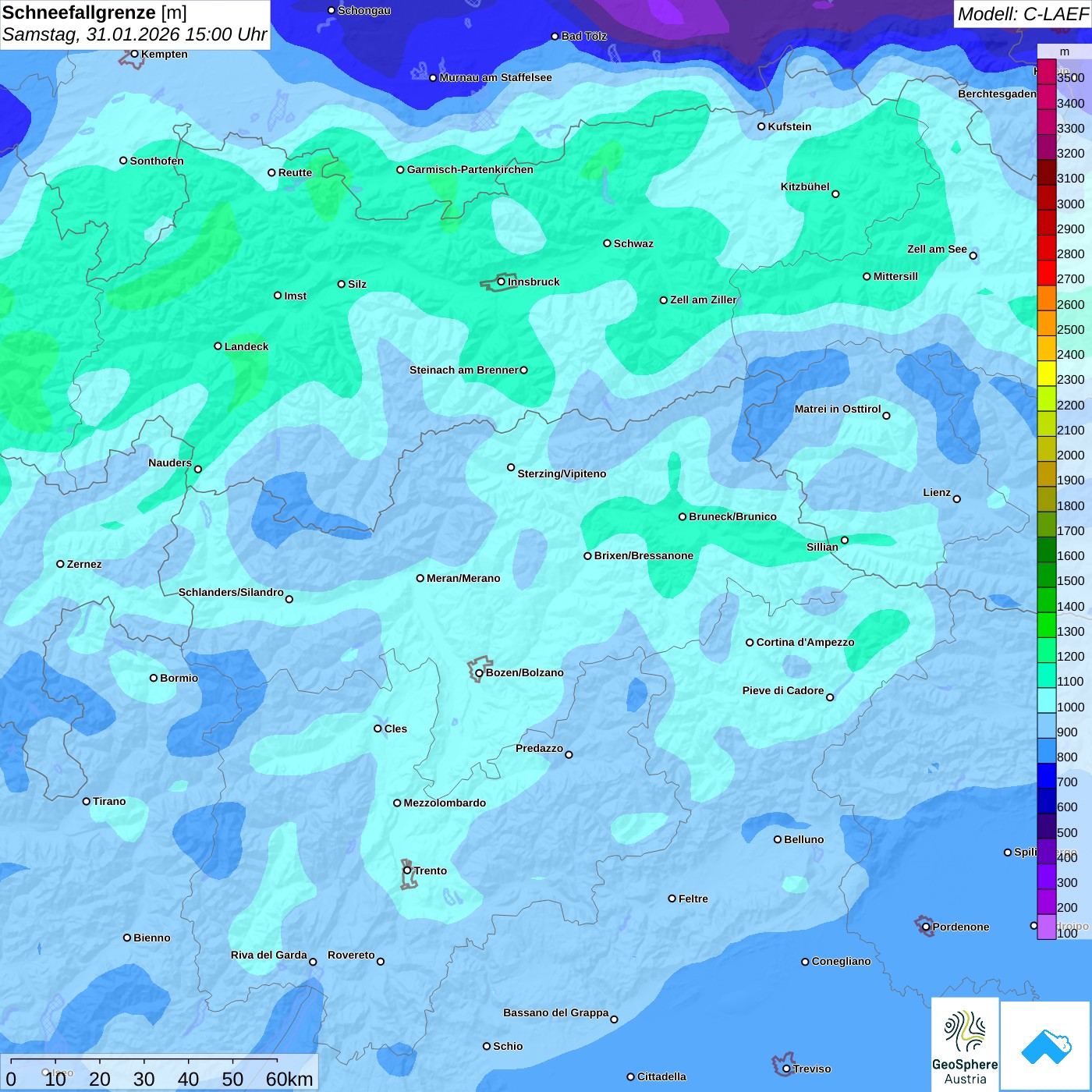This screenshot has width=1092, height=1092.
Task: Click the Reutte label
Action: click(295, 172)
